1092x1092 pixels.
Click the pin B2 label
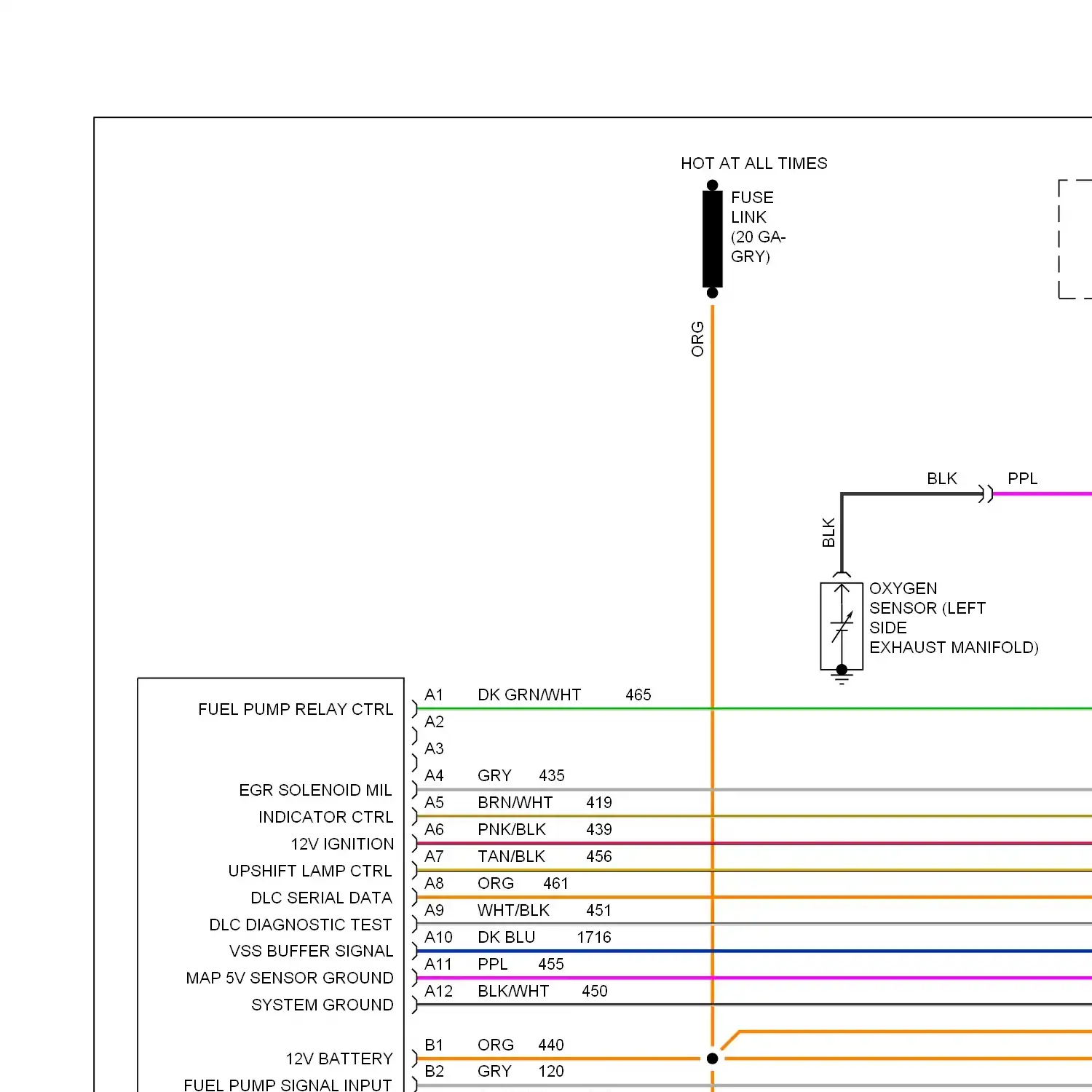tap(434, 1071)
